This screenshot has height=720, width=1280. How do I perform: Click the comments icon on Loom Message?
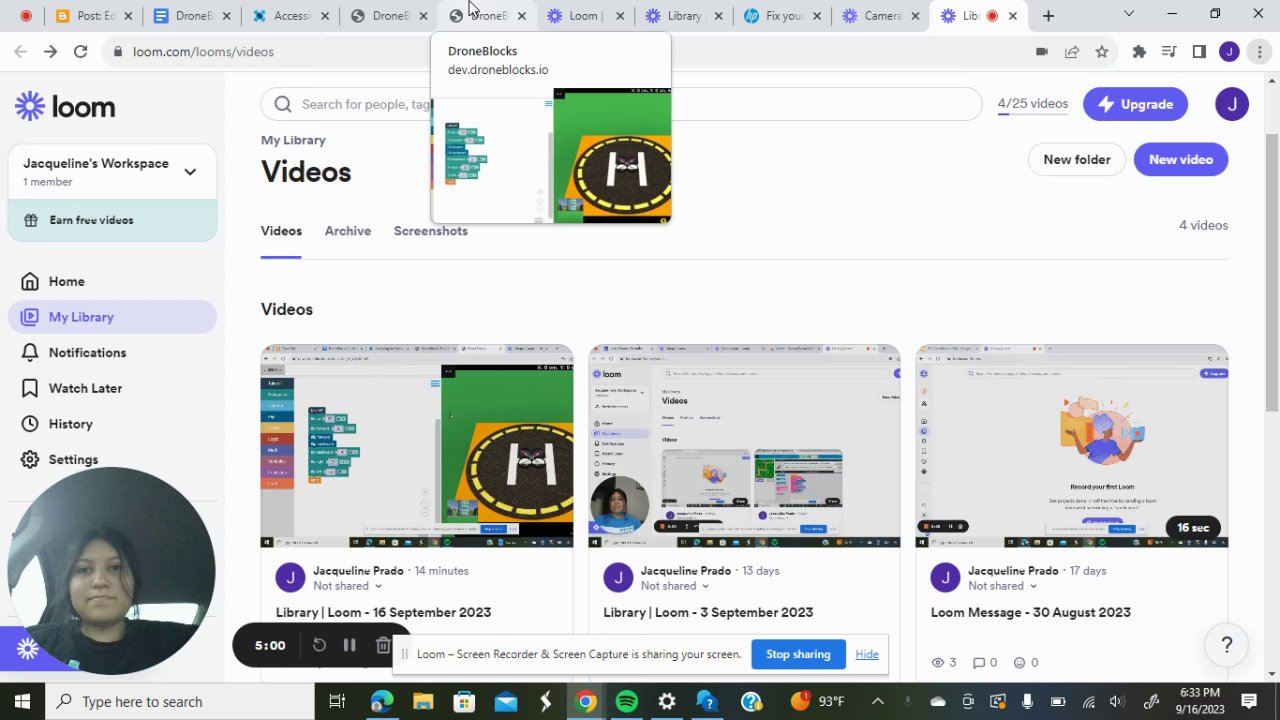tap(979, 662)
